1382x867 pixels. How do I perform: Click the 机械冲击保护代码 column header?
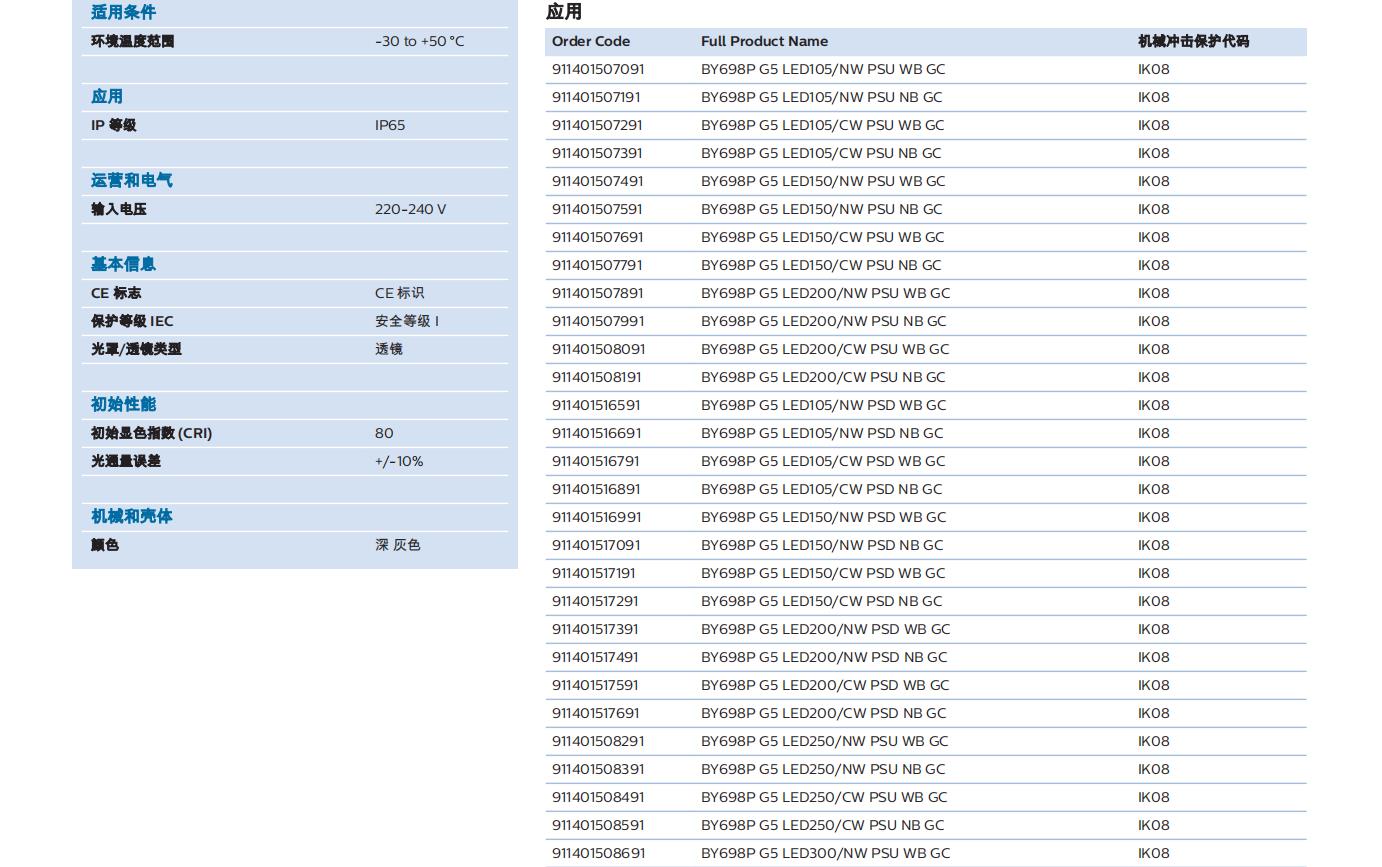coord(1194,41)
